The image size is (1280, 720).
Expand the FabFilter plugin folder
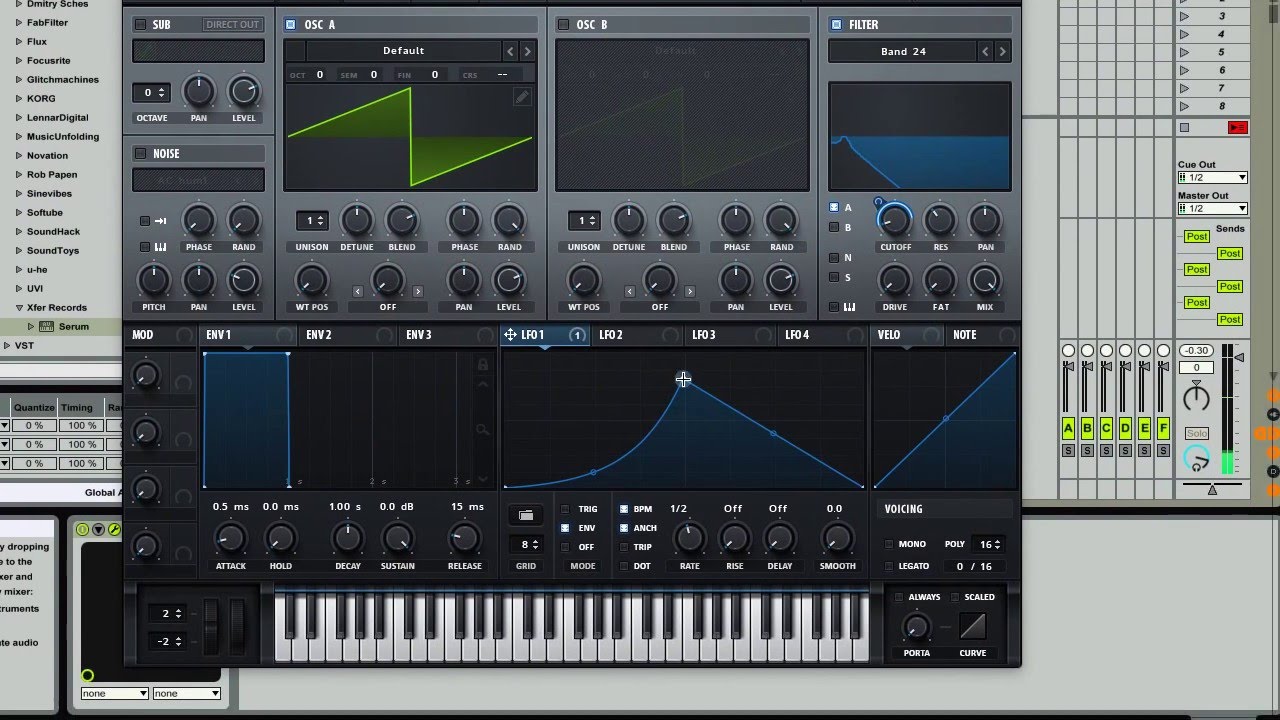click(x=19, y=23)
